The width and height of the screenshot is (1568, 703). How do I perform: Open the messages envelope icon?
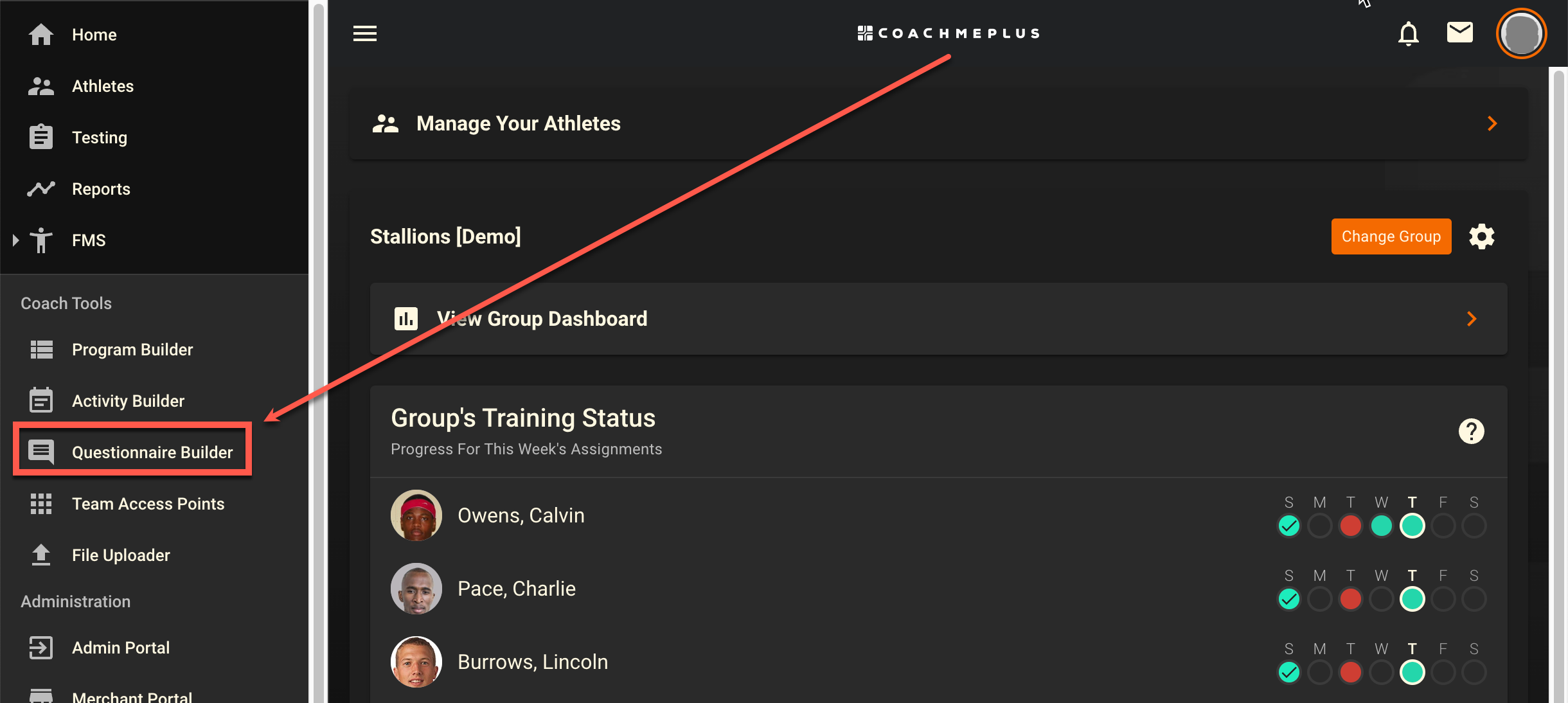pos(1459,32)
